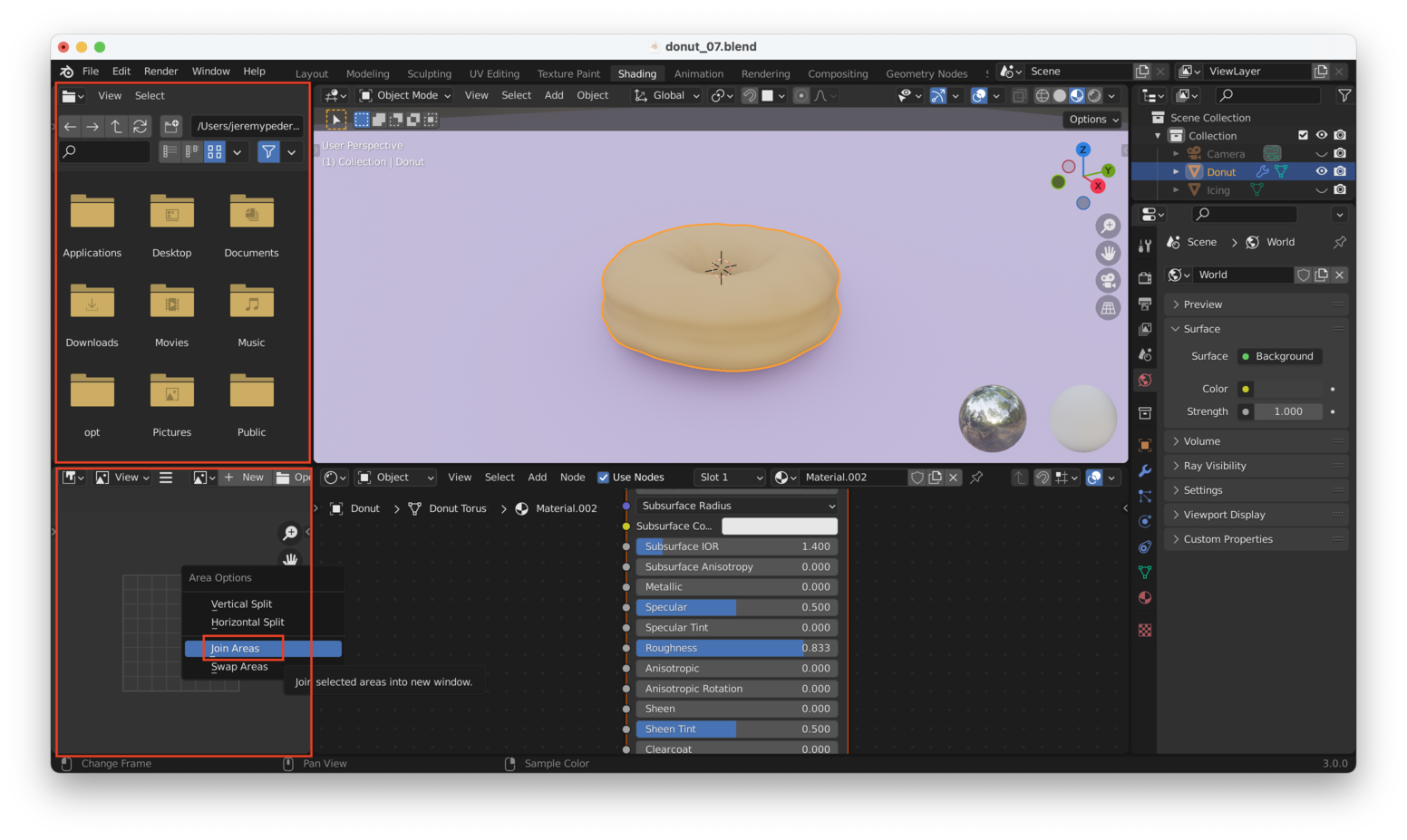Hide the Donut object in outliner
The width and height of the screenshot is (1407, 840).
tap(1321, 171)
